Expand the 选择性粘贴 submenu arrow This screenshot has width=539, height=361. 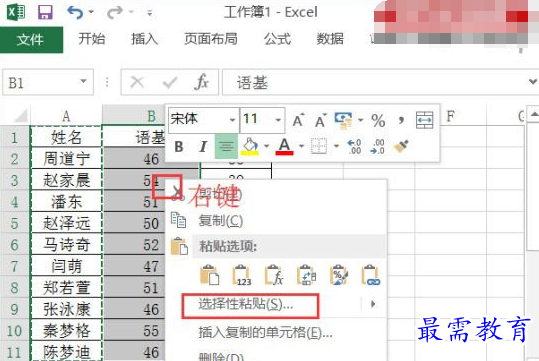pyautogui.click(x=373, y=304)
